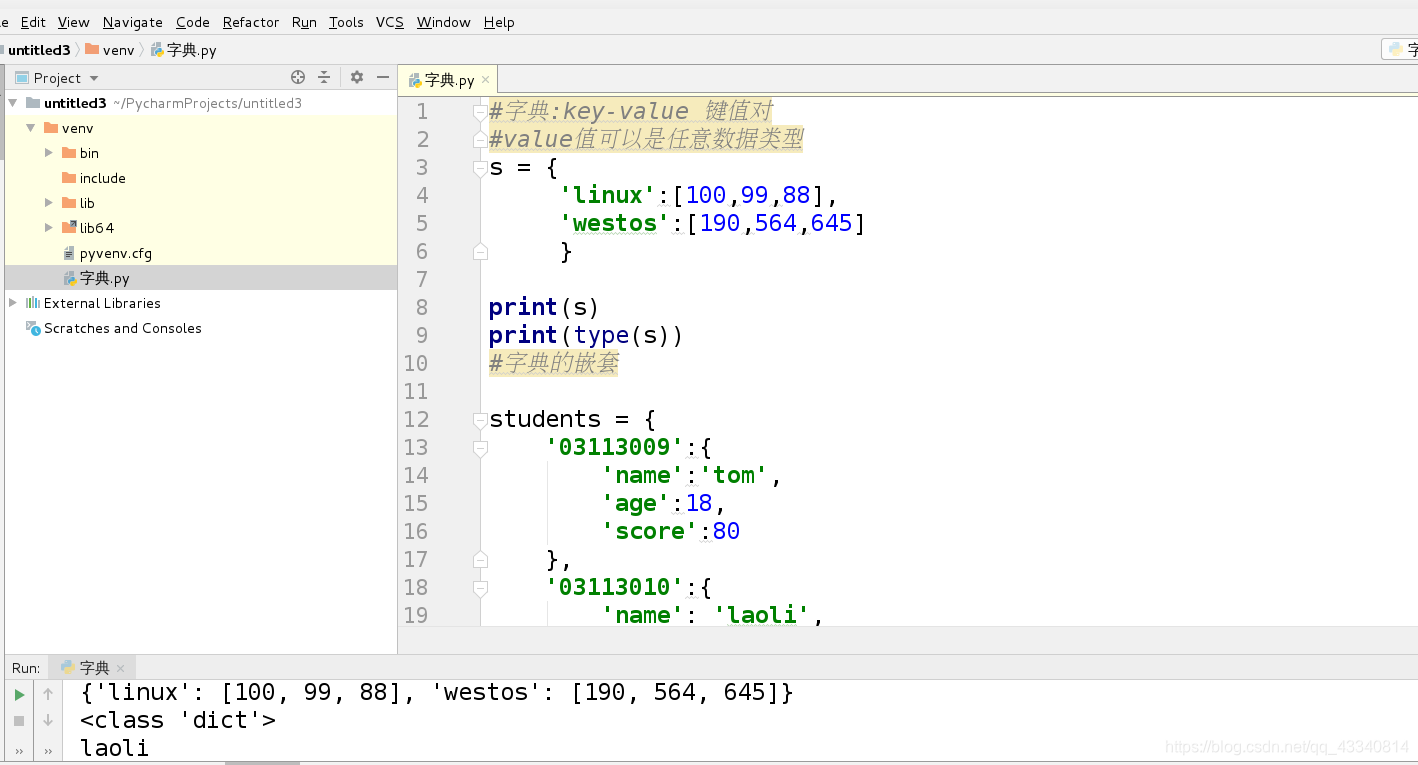This screenshot has height=765, width=1418.
Task: Fold the comment block at line 1
Action: point(480,111)
